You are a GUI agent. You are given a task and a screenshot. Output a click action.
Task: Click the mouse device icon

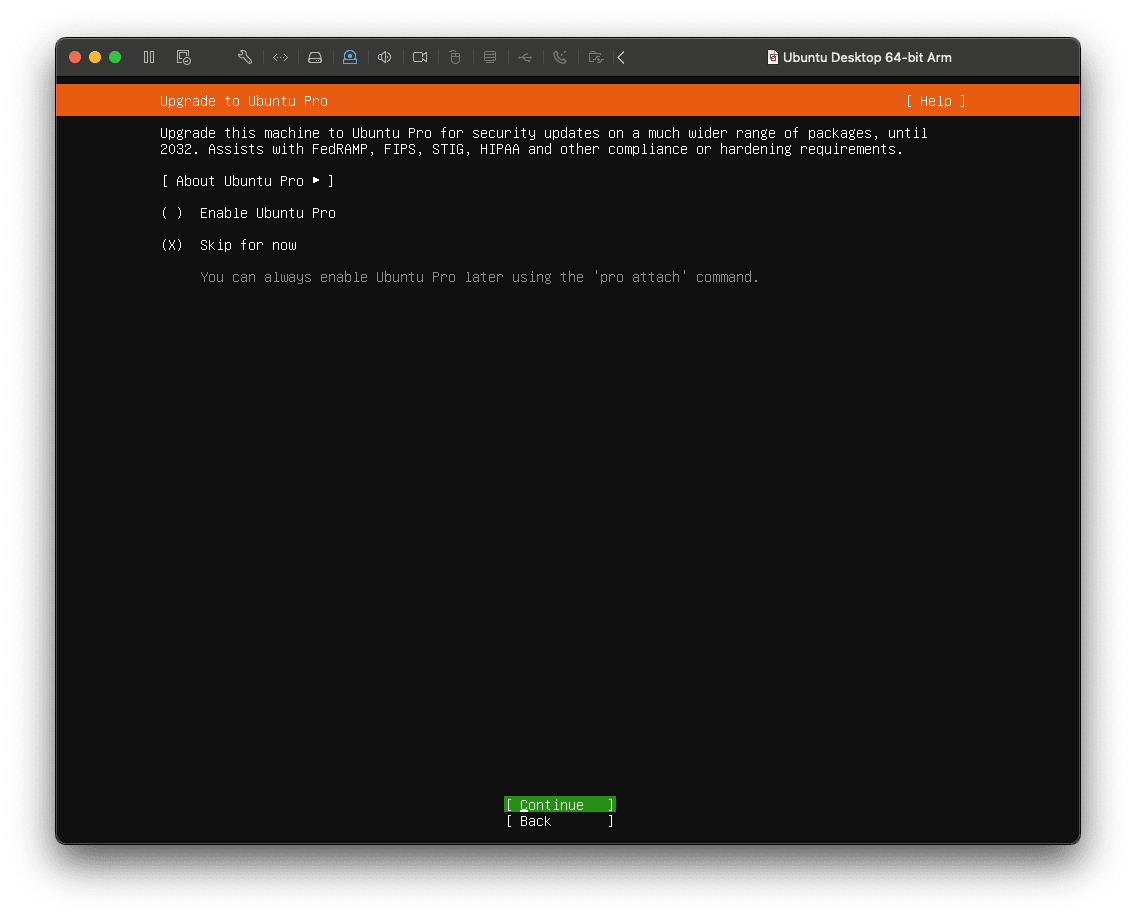pyautogui.click(x=455, y=57)
